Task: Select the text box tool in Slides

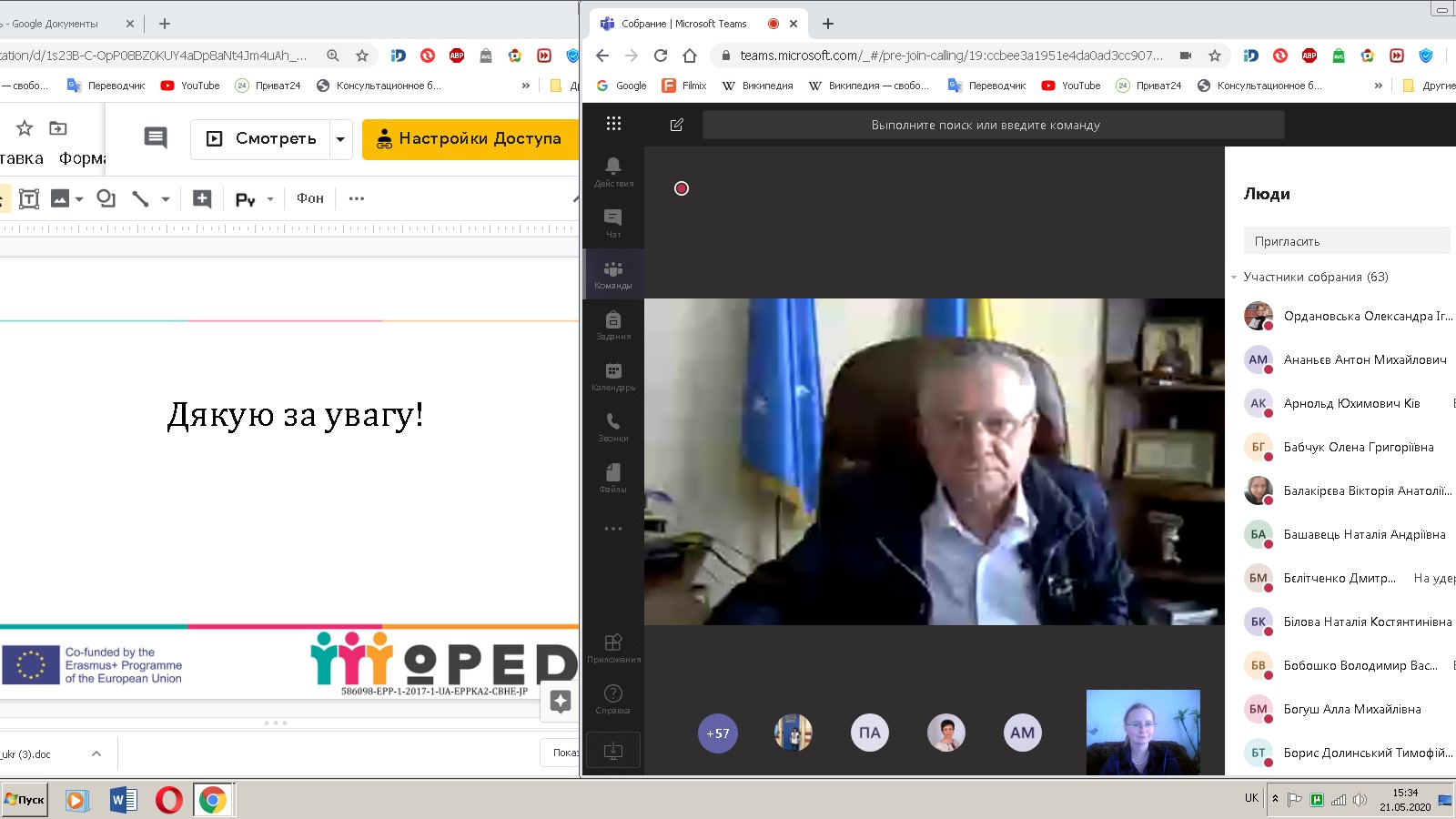Action: (29, 198)
